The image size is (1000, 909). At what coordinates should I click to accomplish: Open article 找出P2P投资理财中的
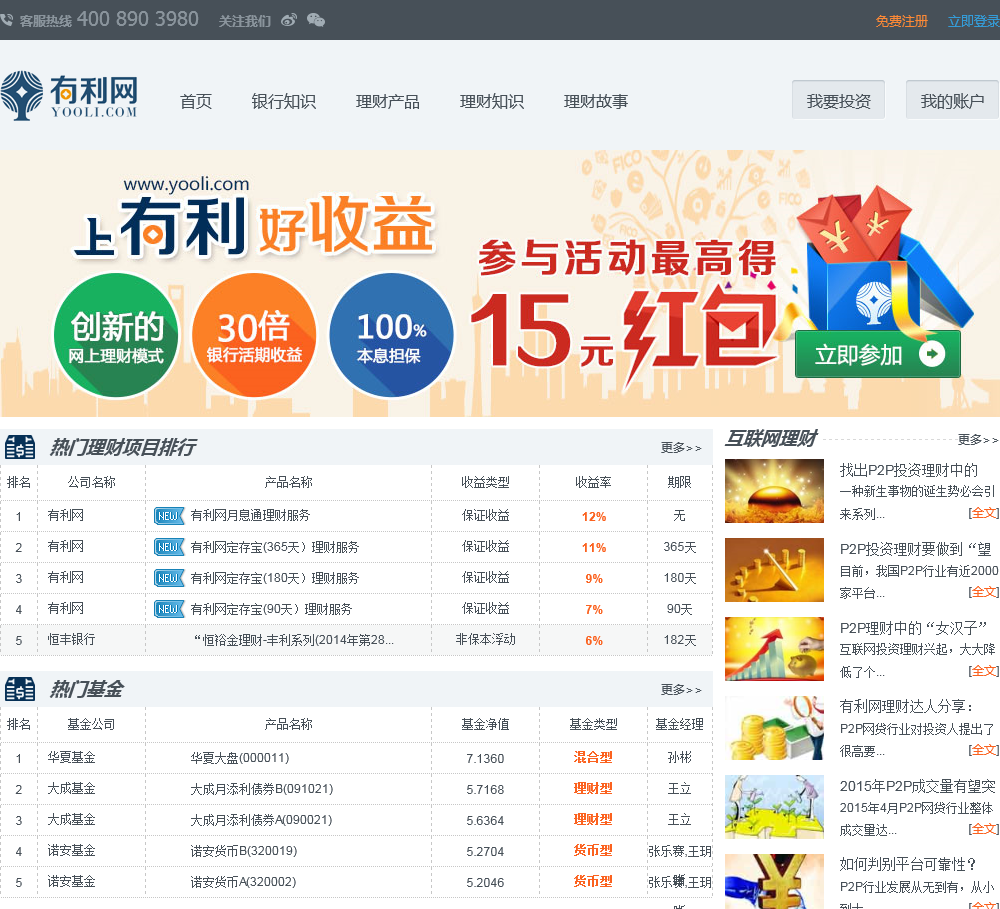909,470
